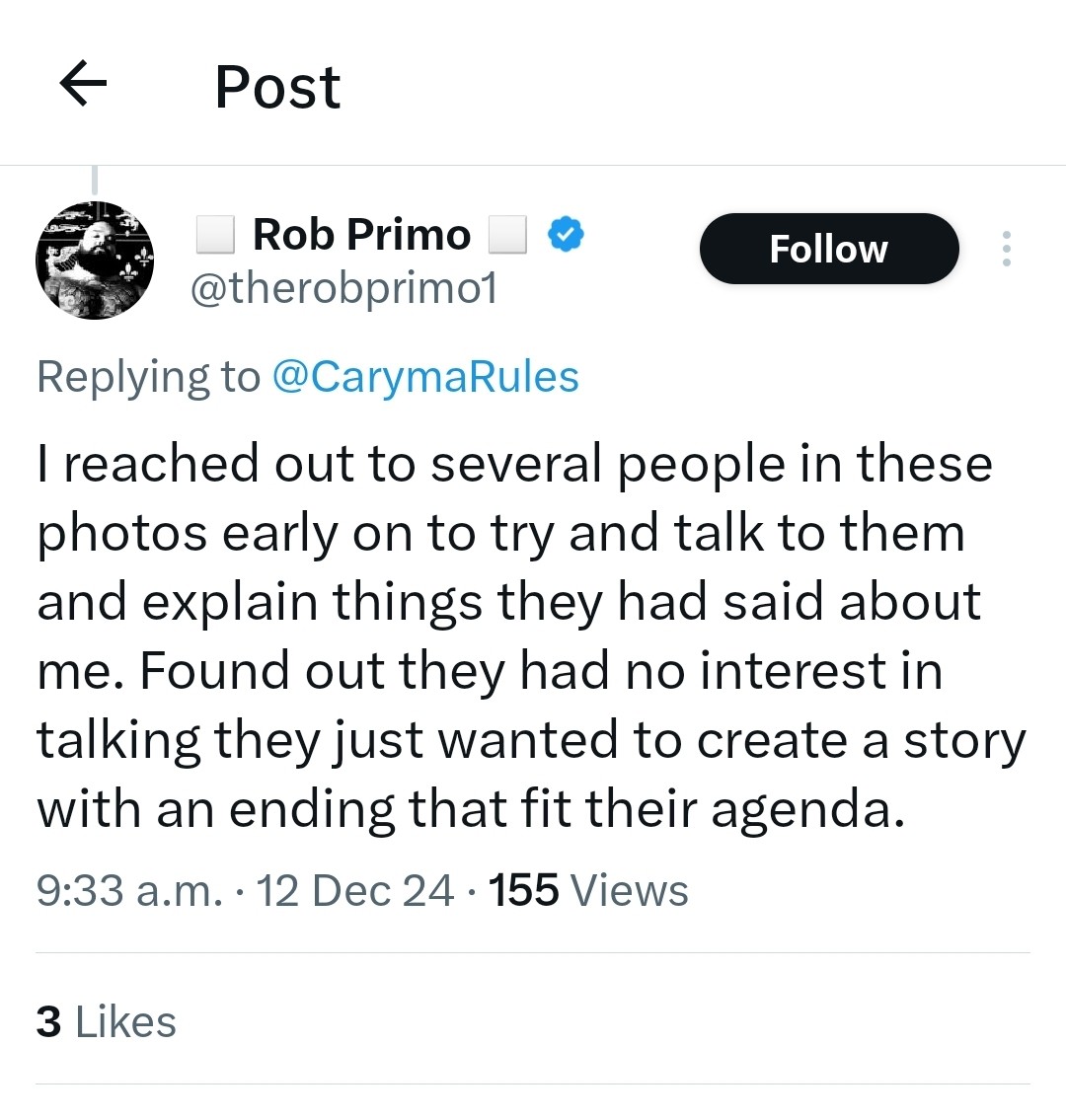
Task: Click the thread connector line above avatar
Action: (x=95, y=181)
